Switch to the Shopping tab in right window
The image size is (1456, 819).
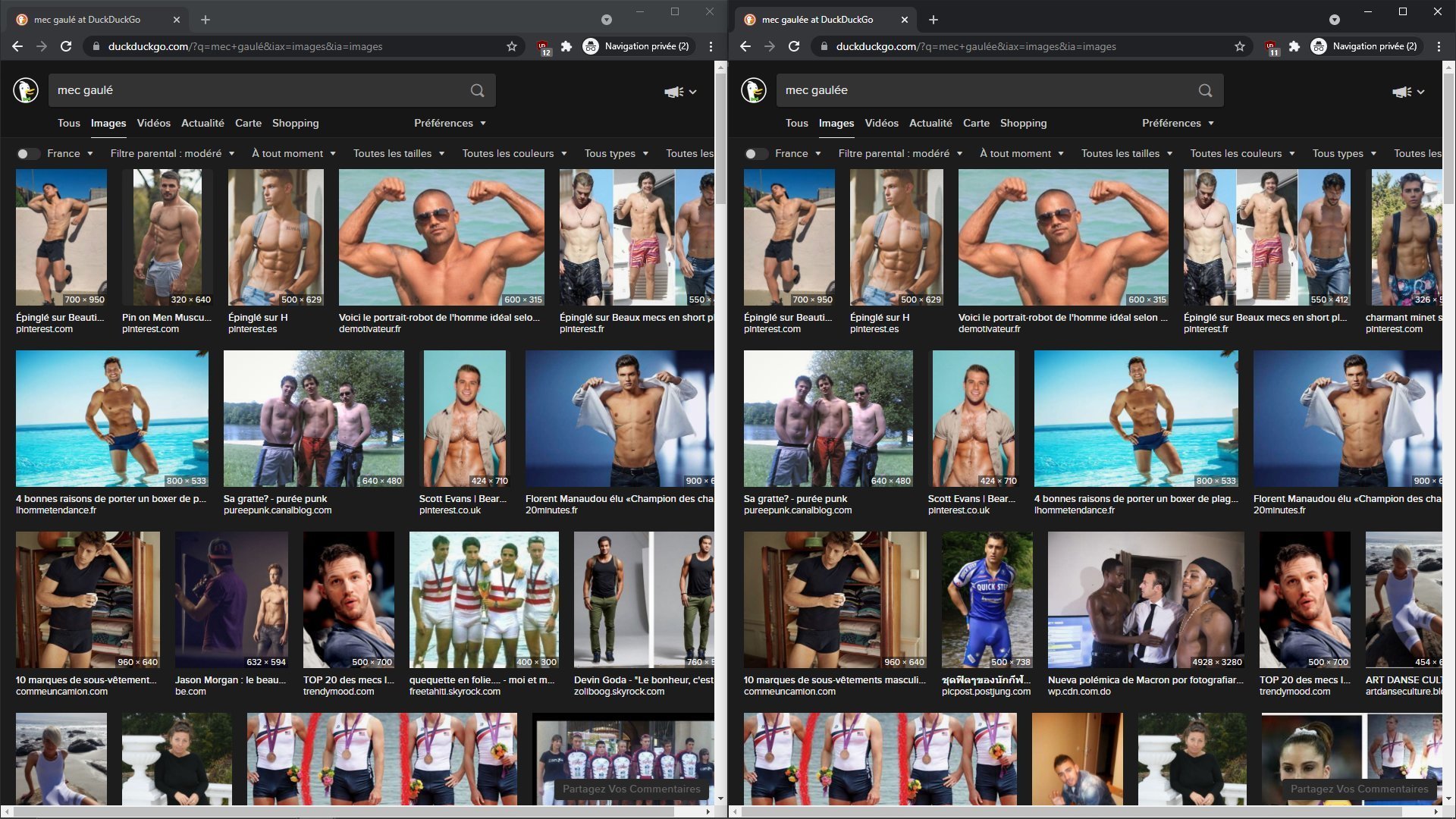pos(1023,123)
